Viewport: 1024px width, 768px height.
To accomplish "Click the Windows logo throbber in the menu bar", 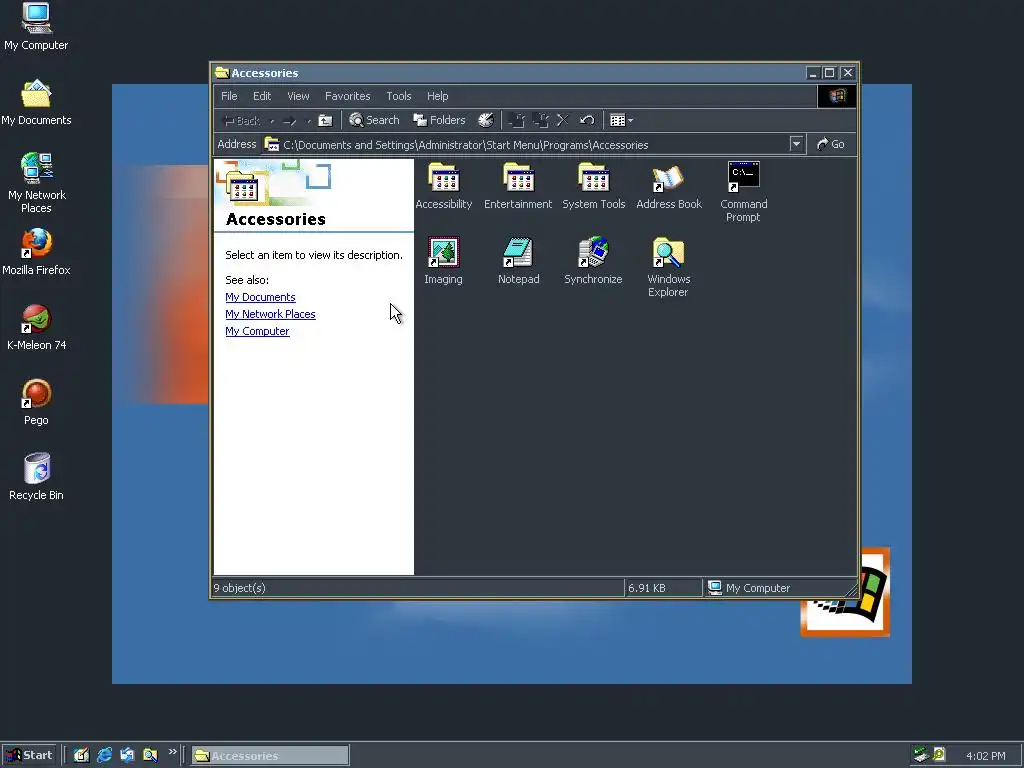I will [x=837, y=96].
